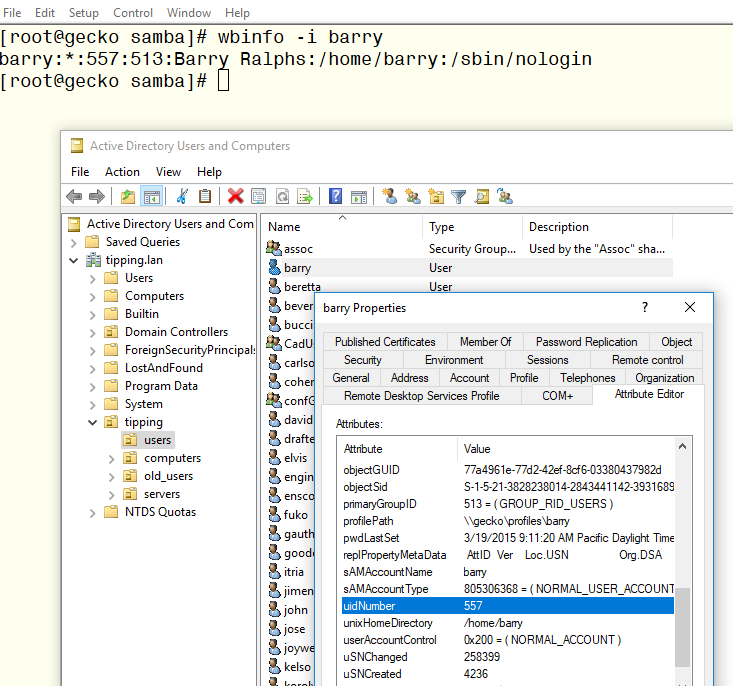
Task: Select the servers OU in tree
Action: point(162,494)
